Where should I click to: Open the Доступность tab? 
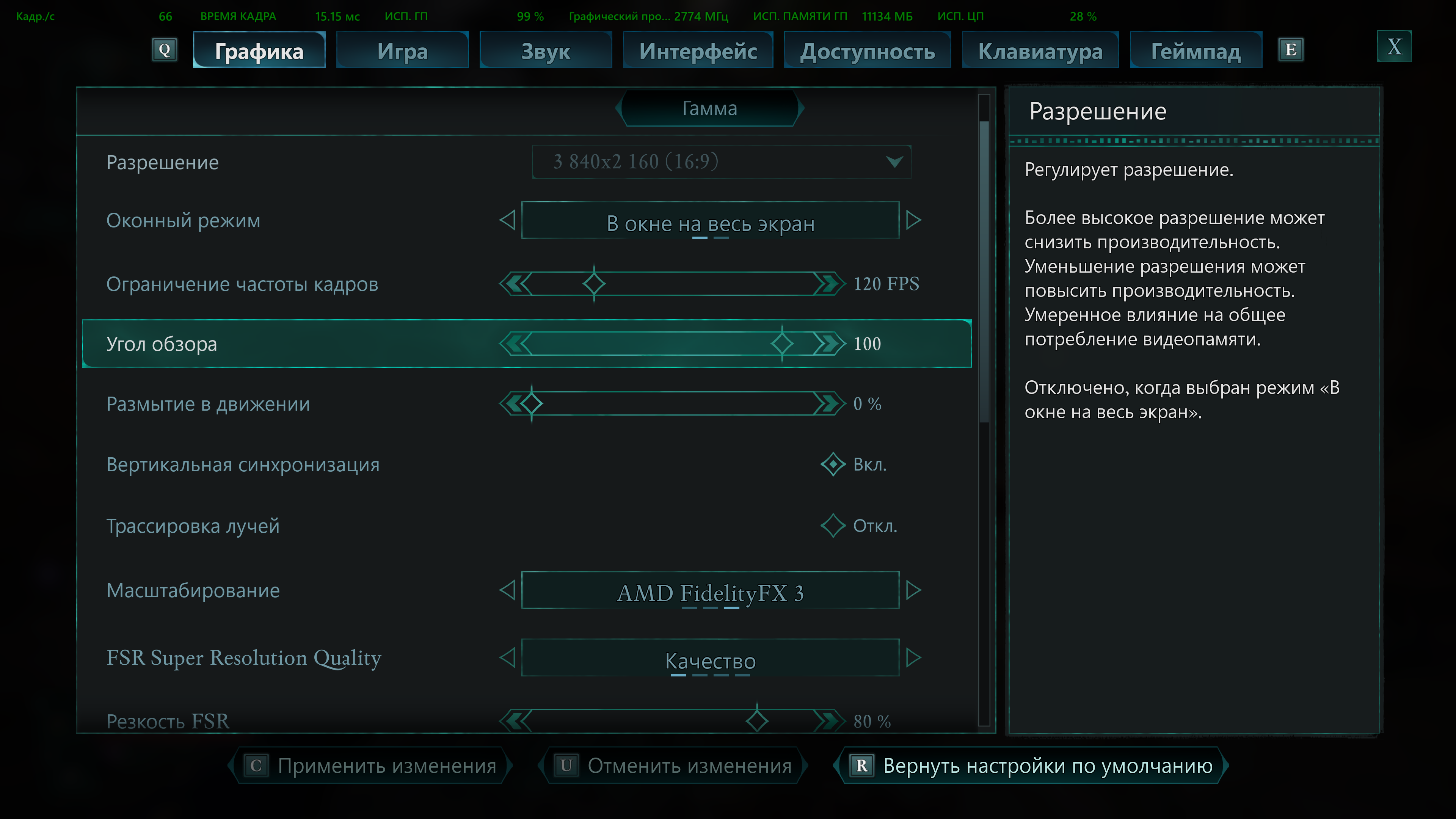click(867, 50)
